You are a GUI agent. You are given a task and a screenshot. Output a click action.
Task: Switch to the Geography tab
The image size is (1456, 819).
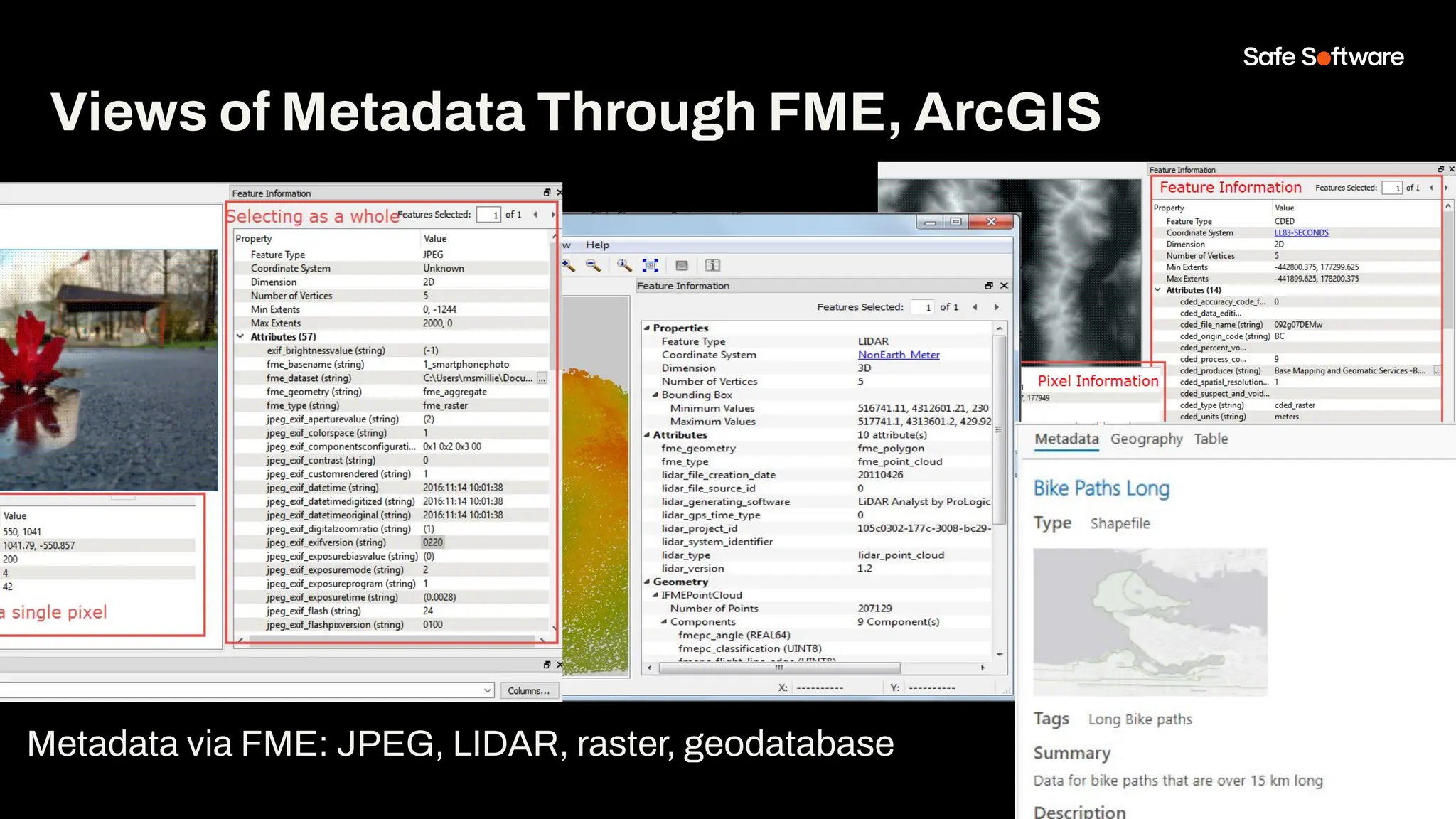point(1146,439)
